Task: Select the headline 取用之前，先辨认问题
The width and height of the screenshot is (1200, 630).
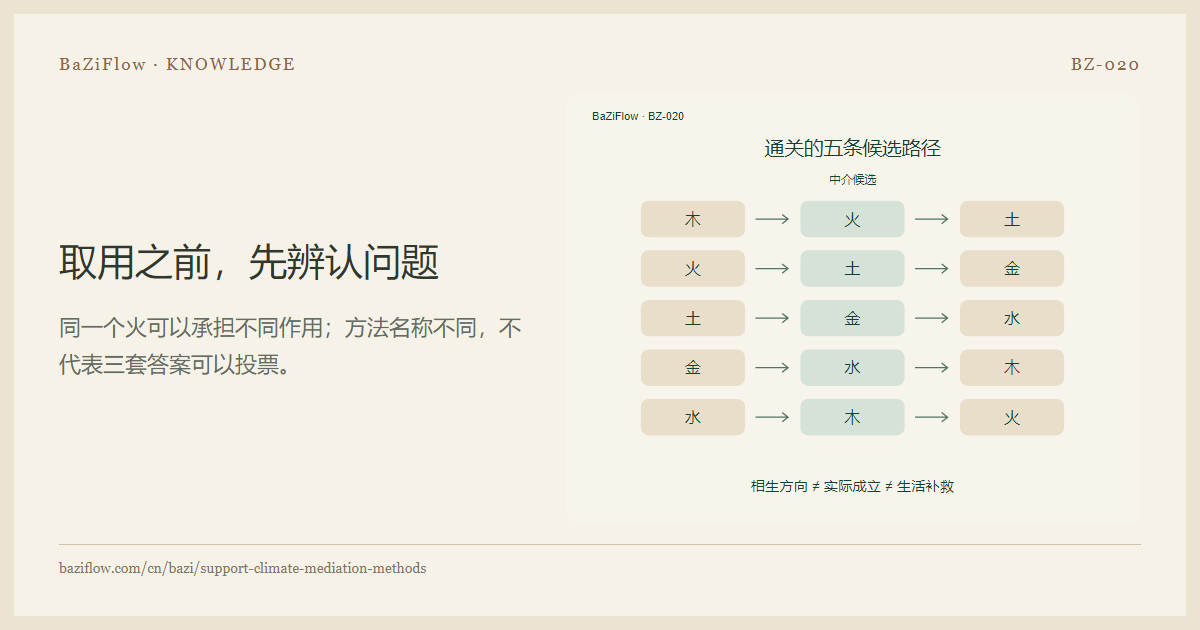Action: [249, 263]
